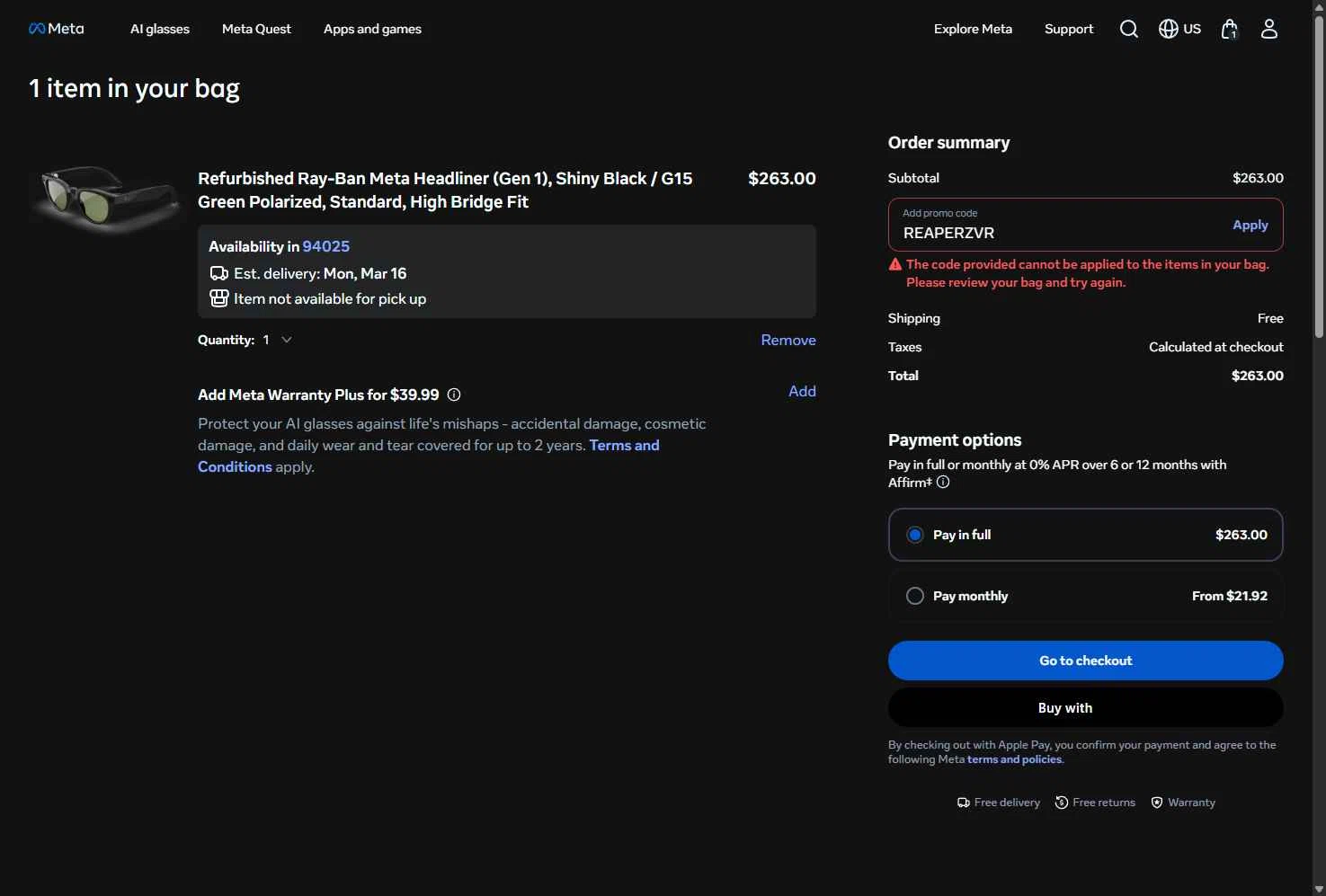The image size is (1326, 896).
Task: Click the info icon next to Affirm
Action: (943, 482)
